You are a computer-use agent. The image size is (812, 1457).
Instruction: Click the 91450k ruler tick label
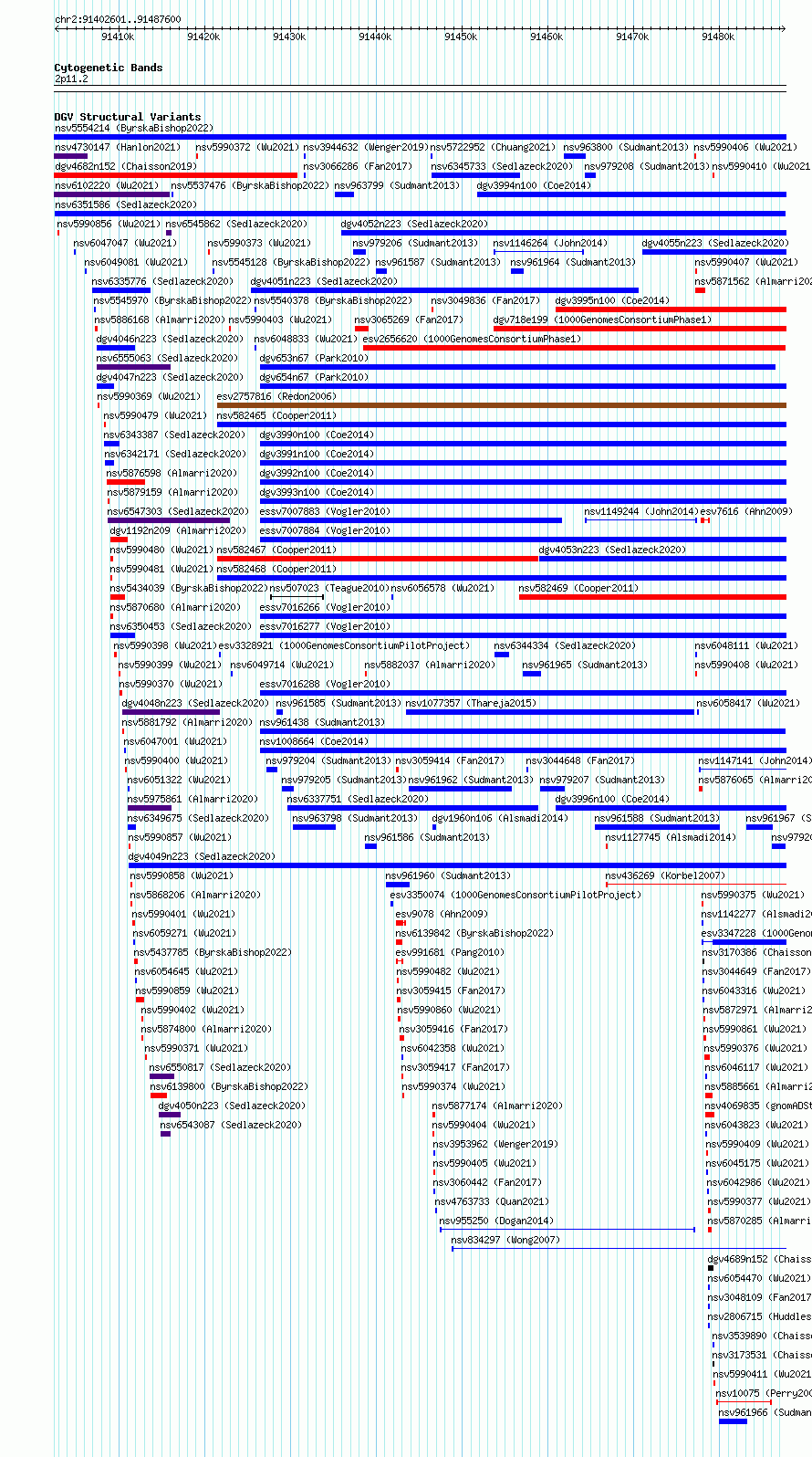(x=461, y=37)
